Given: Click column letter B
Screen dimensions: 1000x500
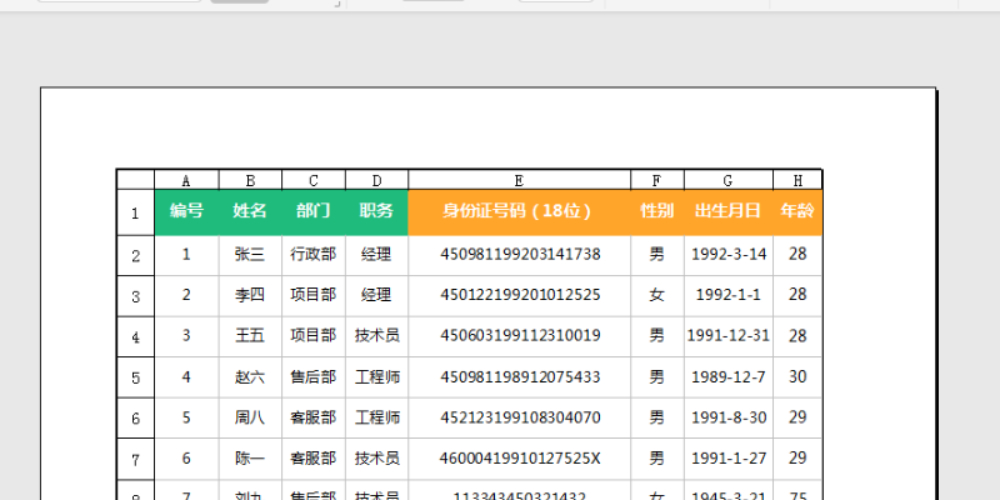Looking at the screenshot, I should point(250,180).
